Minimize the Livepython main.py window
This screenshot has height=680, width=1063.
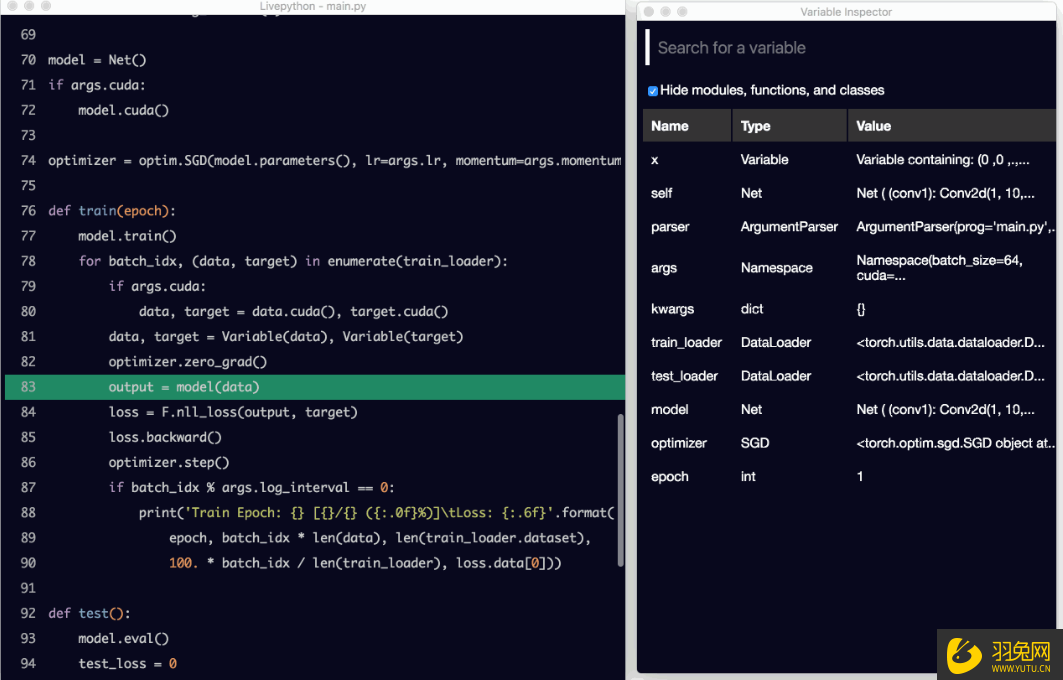[x=29, y=6]
